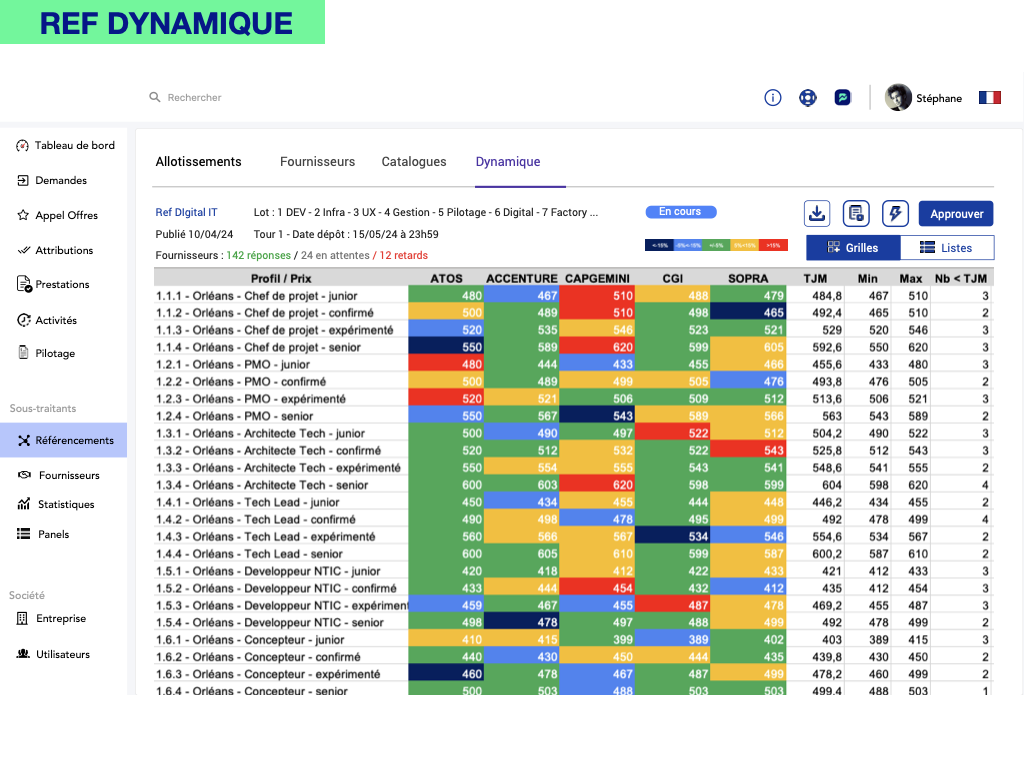Select Référencements in the sidebar
This screenshot has width=1024, height=768.
coord(64,440)
